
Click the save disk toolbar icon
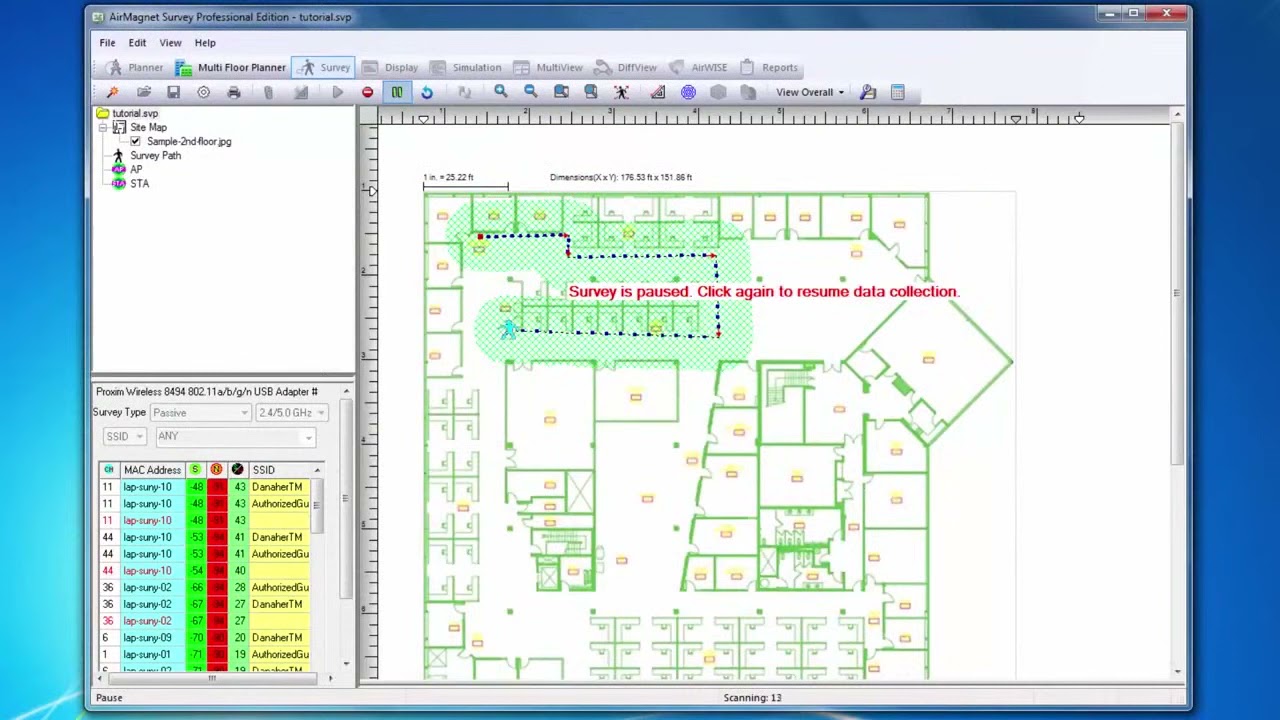[x=173, y=92]
